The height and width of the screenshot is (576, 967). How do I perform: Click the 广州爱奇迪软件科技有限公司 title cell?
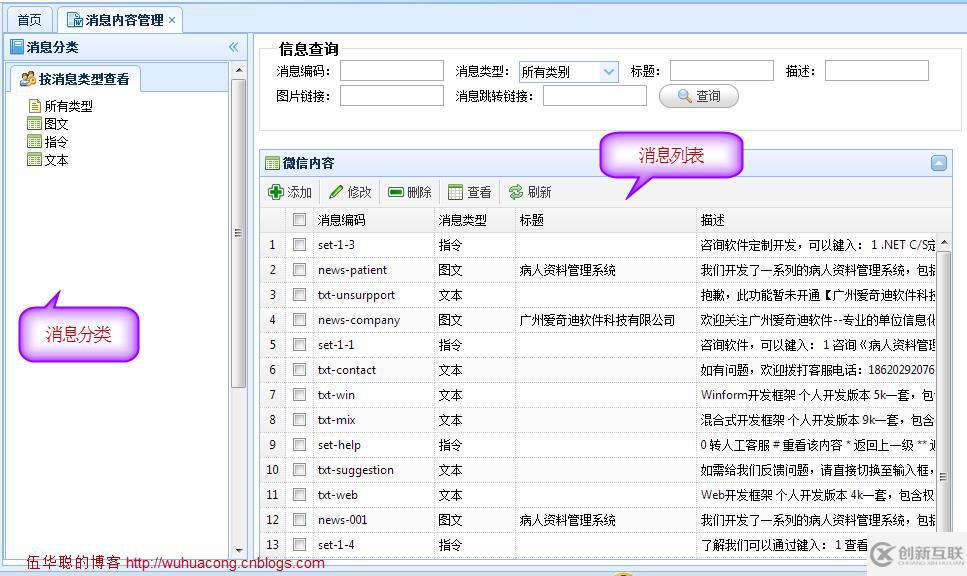click(x=606, y=320)
